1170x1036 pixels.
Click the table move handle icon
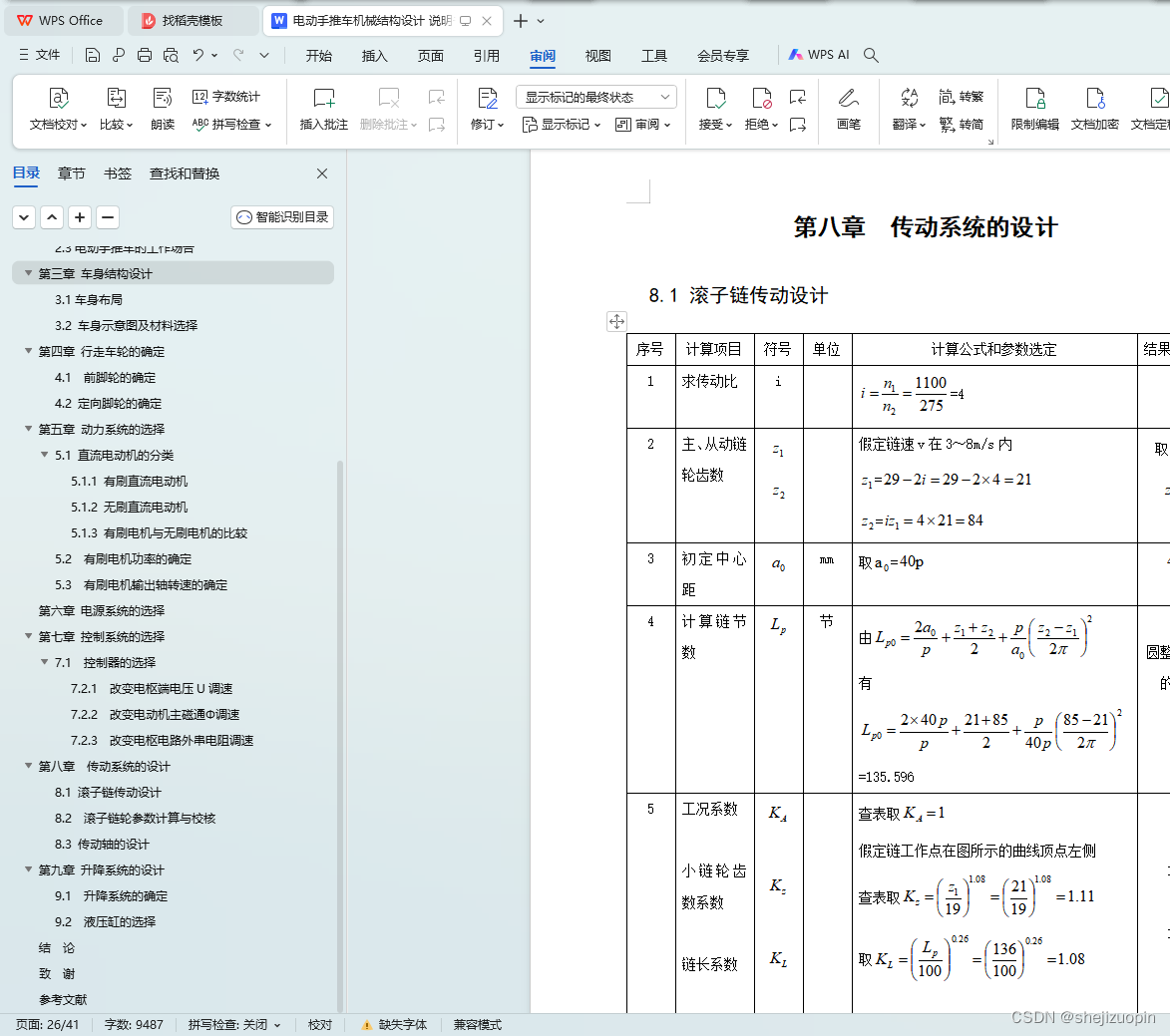coord(616,321)
